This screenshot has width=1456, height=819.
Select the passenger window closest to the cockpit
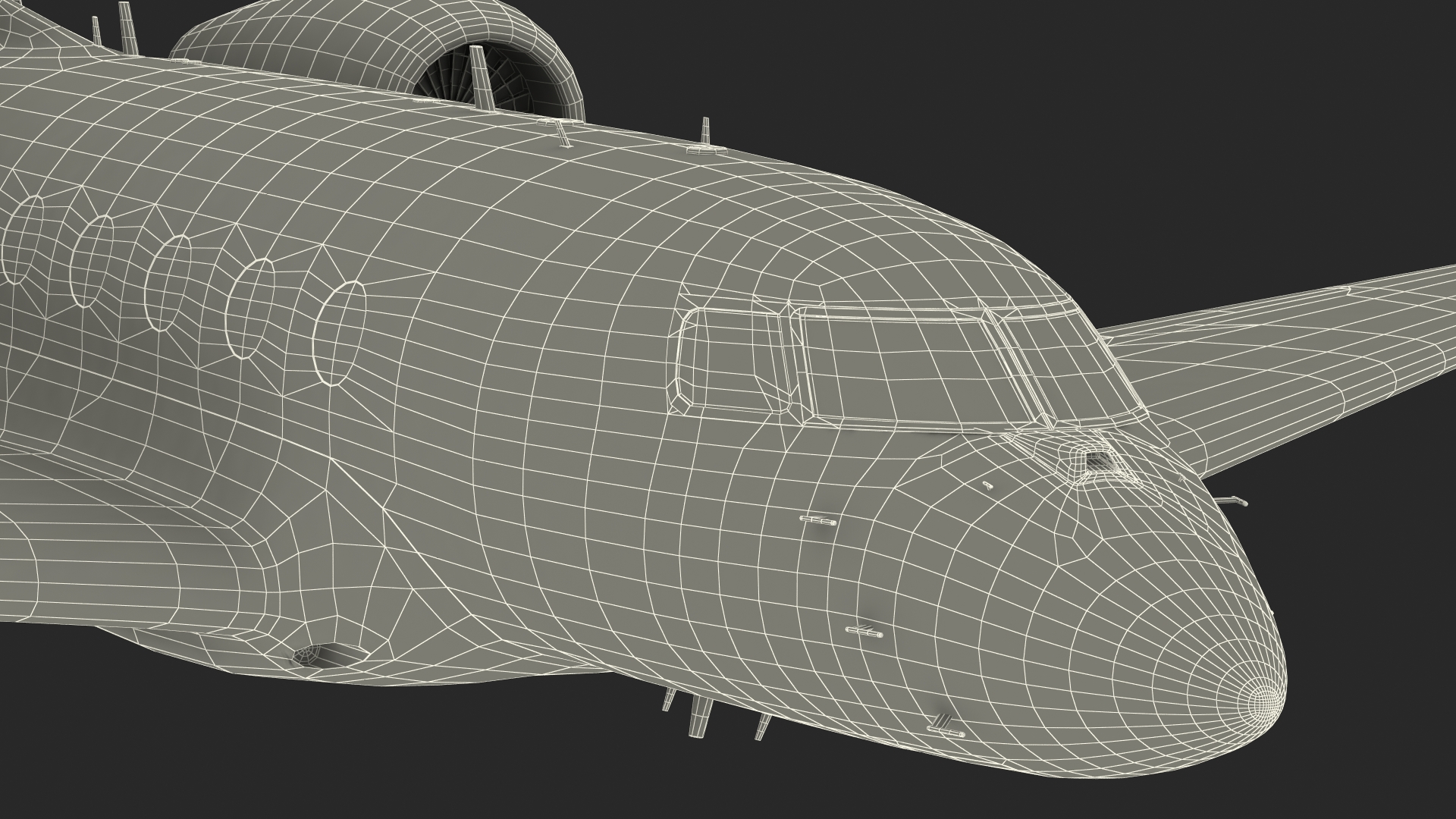pos(340,334)
